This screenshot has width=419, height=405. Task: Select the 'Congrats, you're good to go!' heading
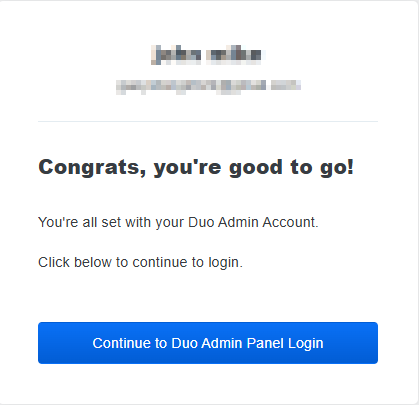coord(196,167)
